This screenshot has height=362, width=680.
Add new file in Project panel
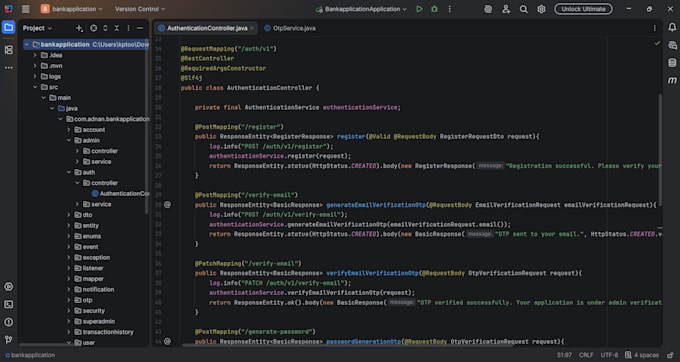(79, 28)
